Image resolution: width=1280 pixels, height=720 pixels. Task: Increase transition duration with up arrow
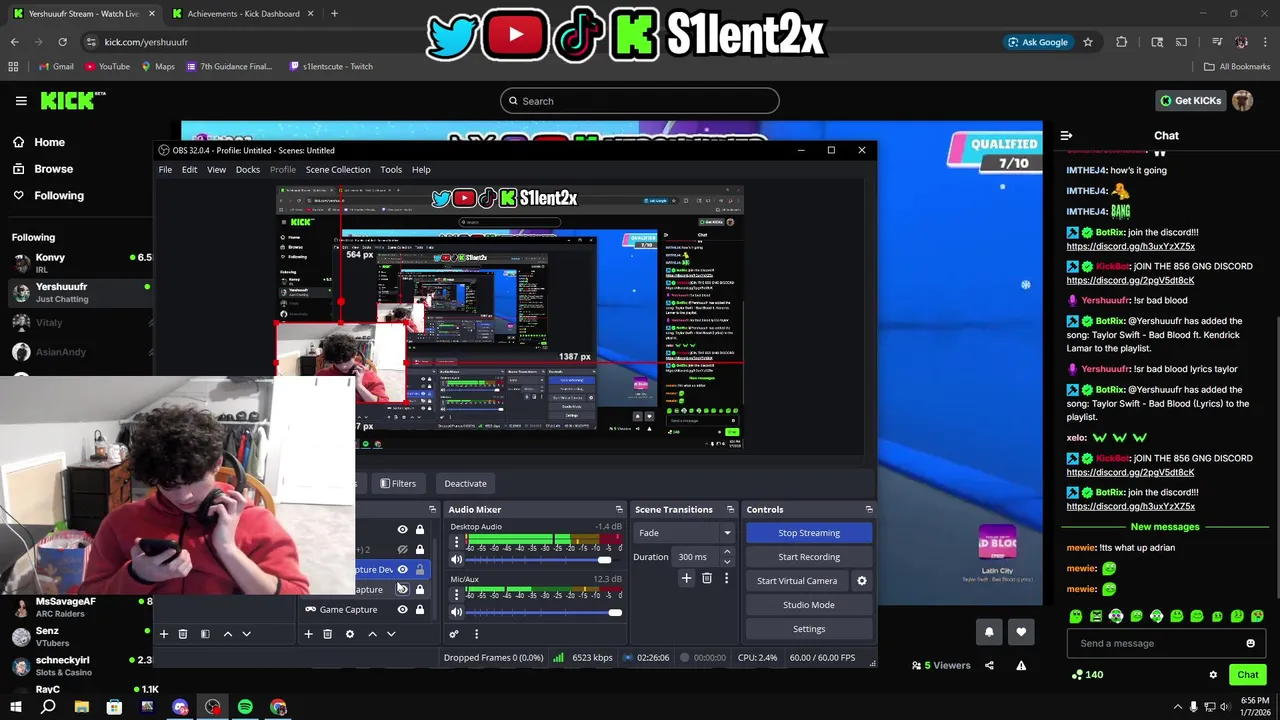click(x=727, y=552)
